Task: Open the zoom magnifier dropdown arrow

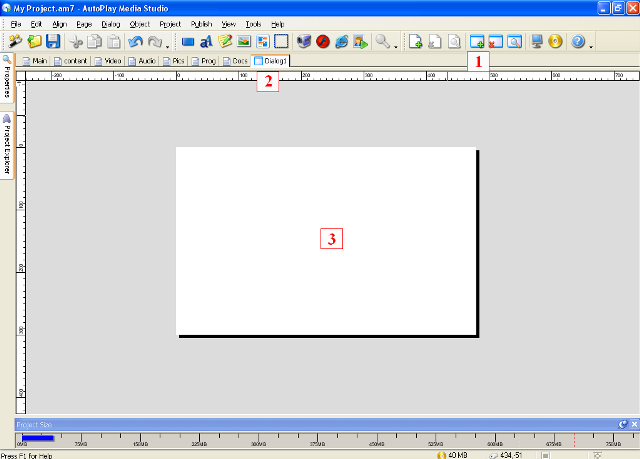Action: (x=397, y=44)
